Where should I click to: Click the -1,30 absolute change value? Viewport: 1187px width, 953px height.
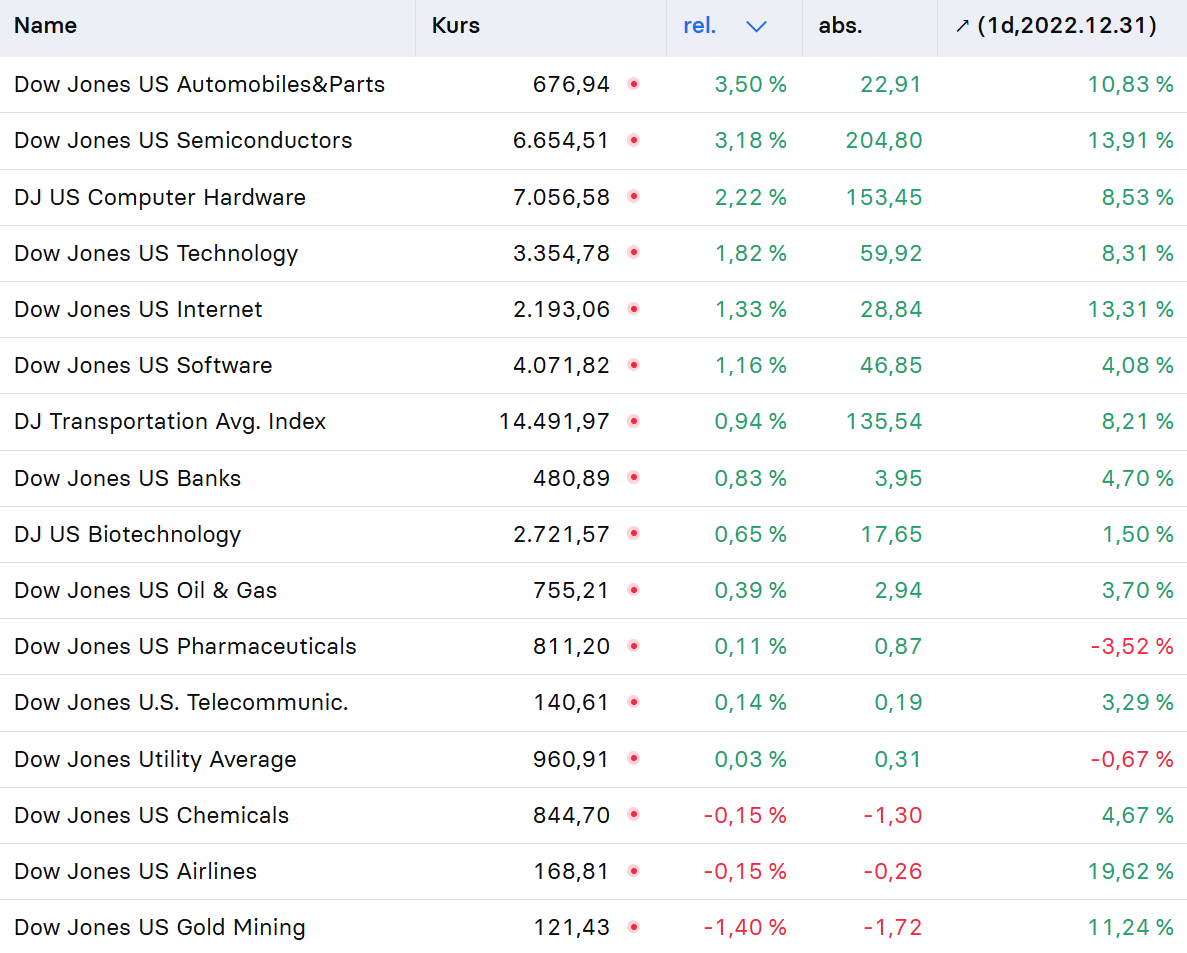pyautogui.click(x=893, y=815)
